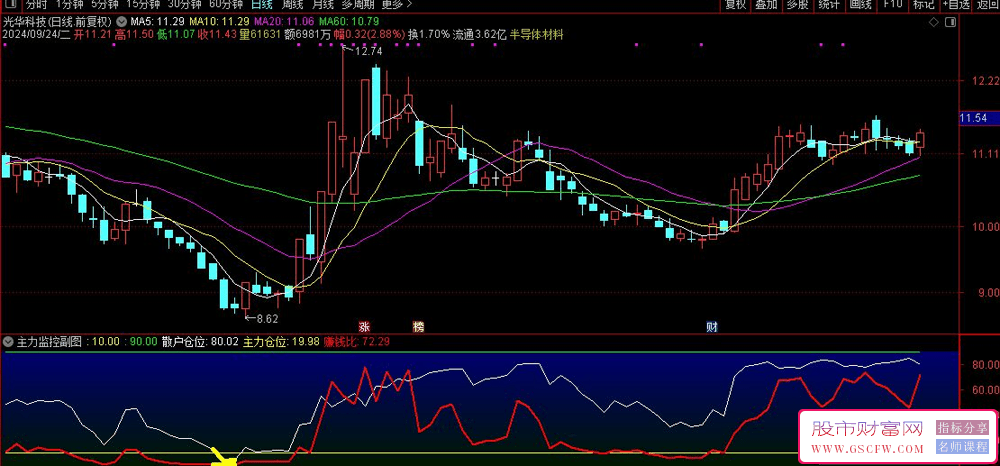Click the 财 financial event marker
The width and height of the screenshot is (1000, 466).
[x=710, y=326]
